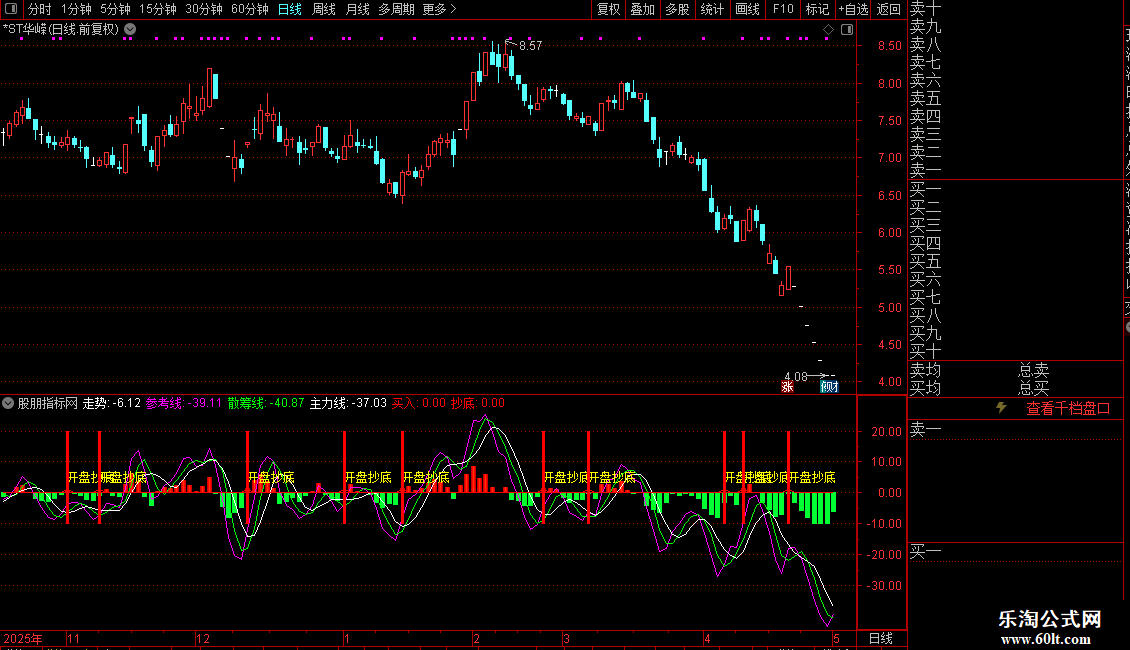This screenshot has width=1130, height=650.
Task: Click the 日线 label at bottom right of timeline
Action: (881, 638)
